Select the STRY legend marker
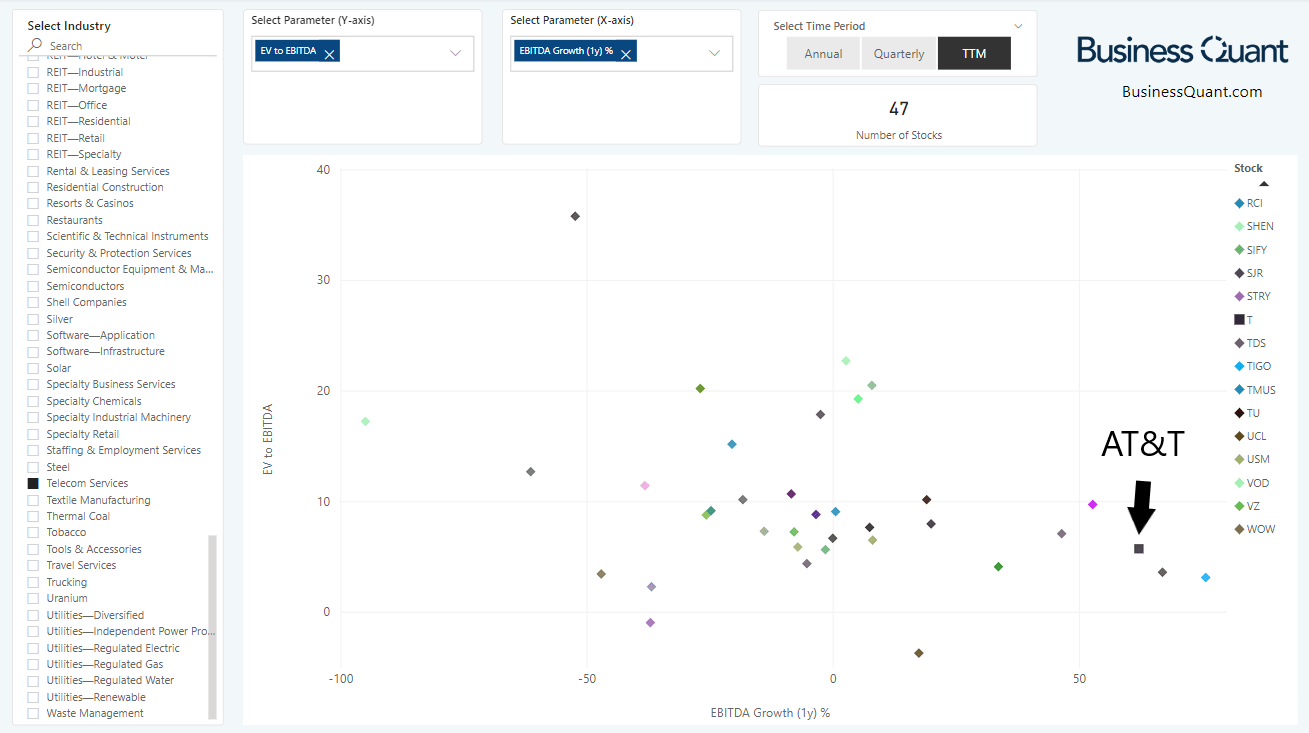This screenshot has height=733, width=1309. pos(1239,296)
